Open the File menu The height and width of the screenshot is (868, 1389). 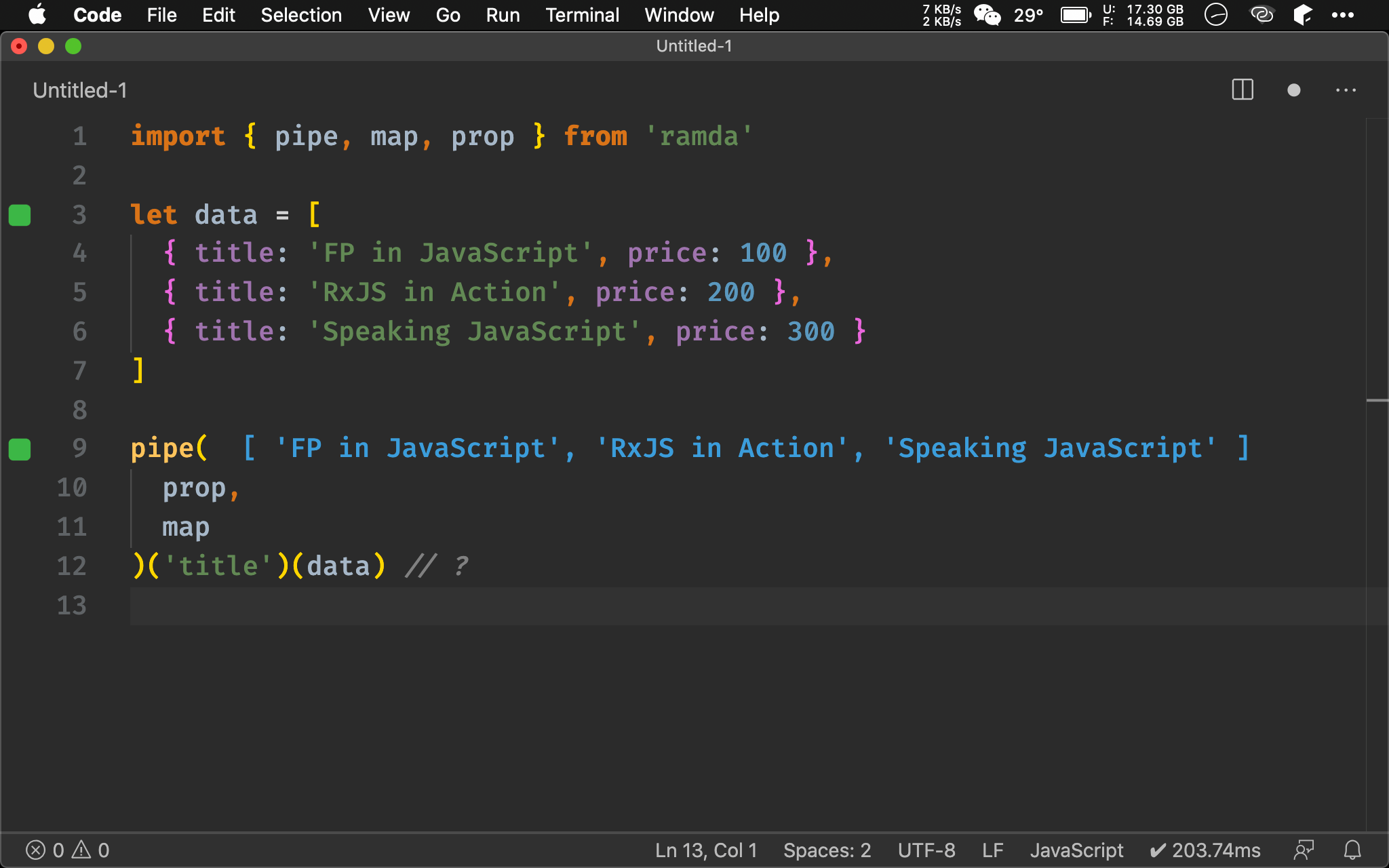[x=161, y=15]
